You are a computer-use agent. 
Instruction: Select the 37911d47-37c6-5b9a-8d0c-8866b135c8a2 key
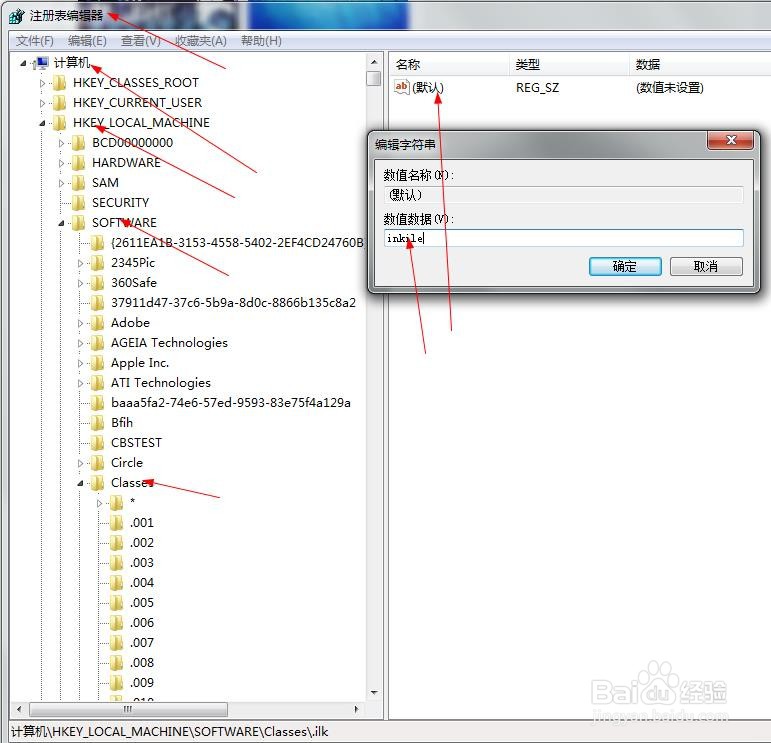pyautogui.click(x=234, y=303)
